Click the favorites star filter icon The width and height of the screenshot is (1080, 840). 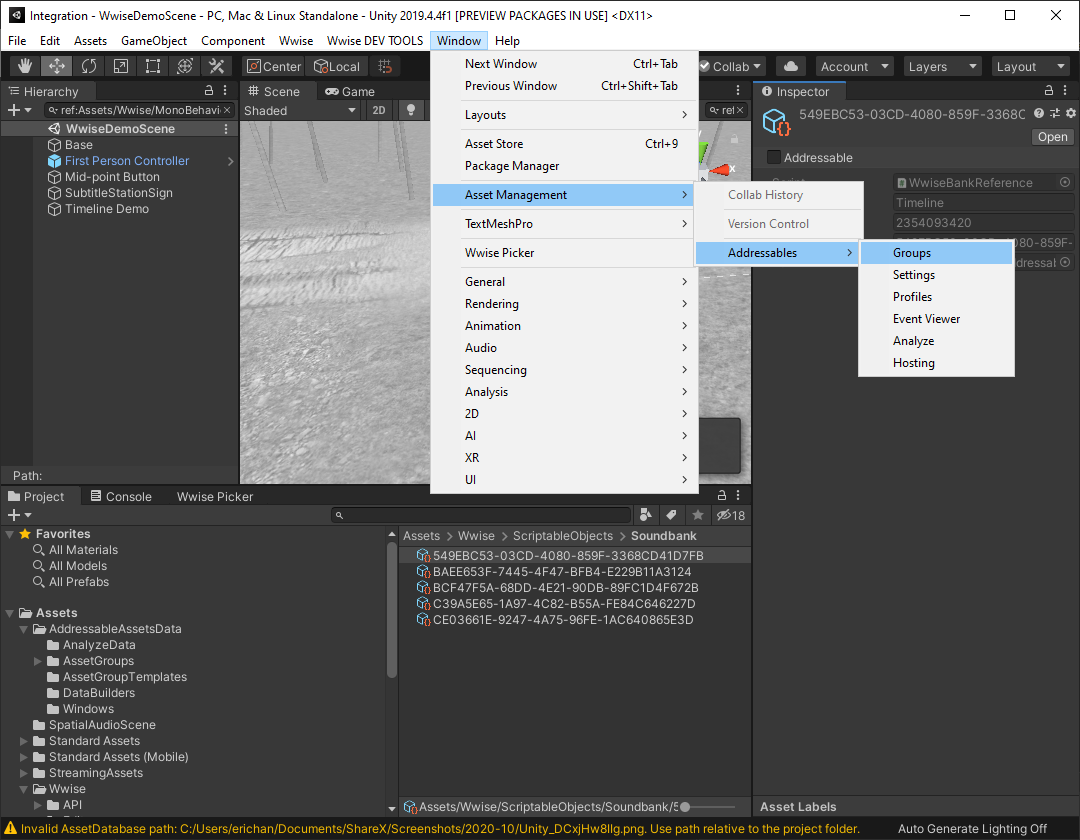[x=697, y=515]
